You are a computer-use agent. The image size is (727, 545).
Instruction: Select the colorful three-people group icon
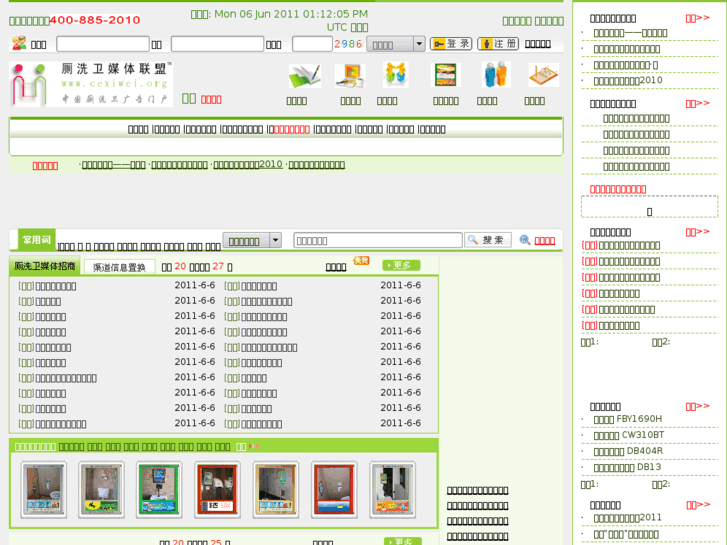click(395, 75)
